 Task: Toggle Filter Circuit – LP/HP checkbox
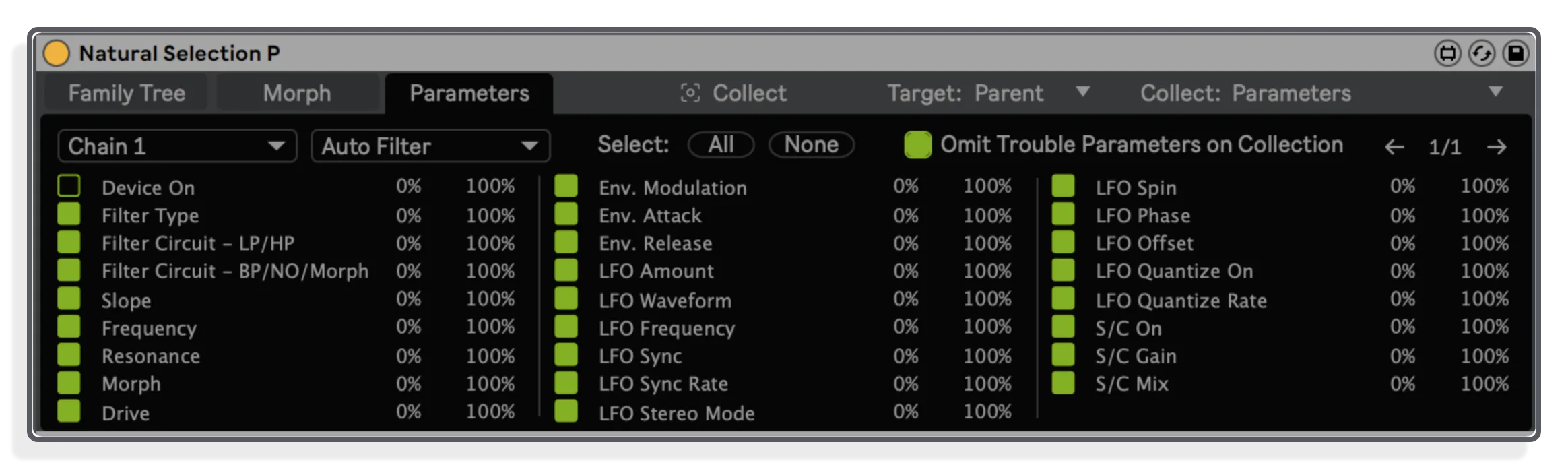click(69, 242)
